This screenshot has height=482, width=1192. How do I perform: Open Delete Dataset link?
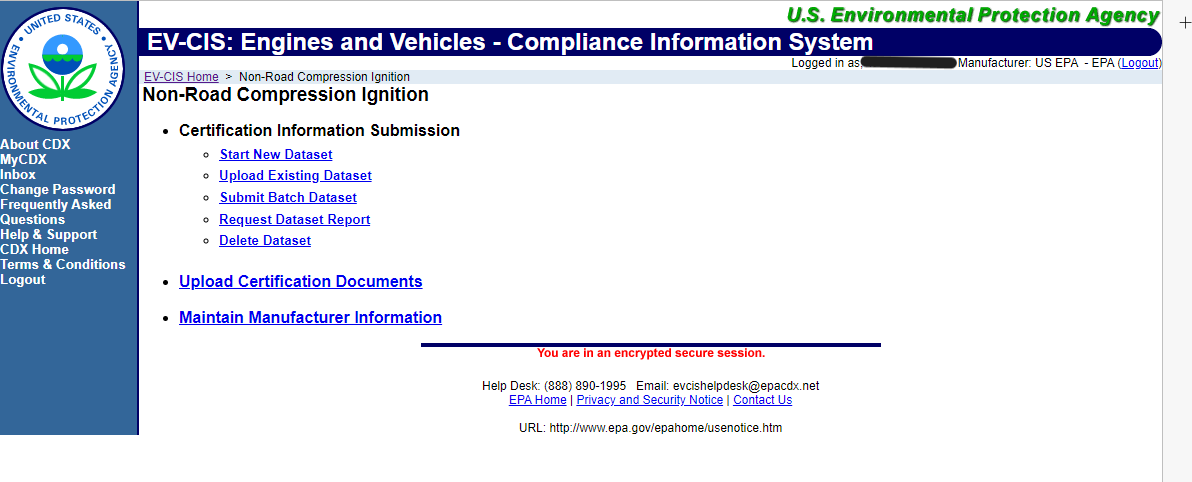(x=265, y=241)
